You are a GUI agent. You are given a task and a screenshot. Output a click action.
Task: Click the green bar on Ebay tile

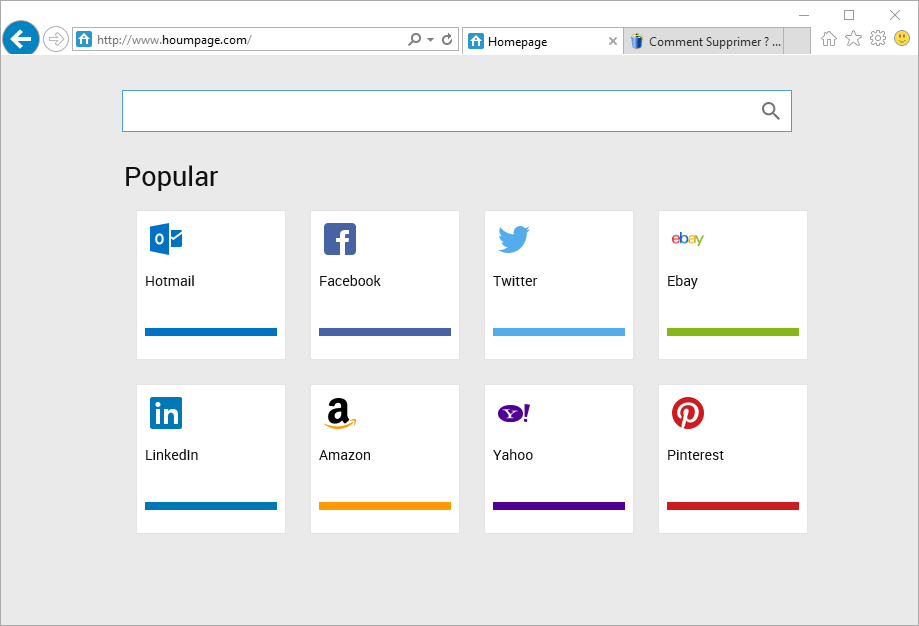click(733, 332)
